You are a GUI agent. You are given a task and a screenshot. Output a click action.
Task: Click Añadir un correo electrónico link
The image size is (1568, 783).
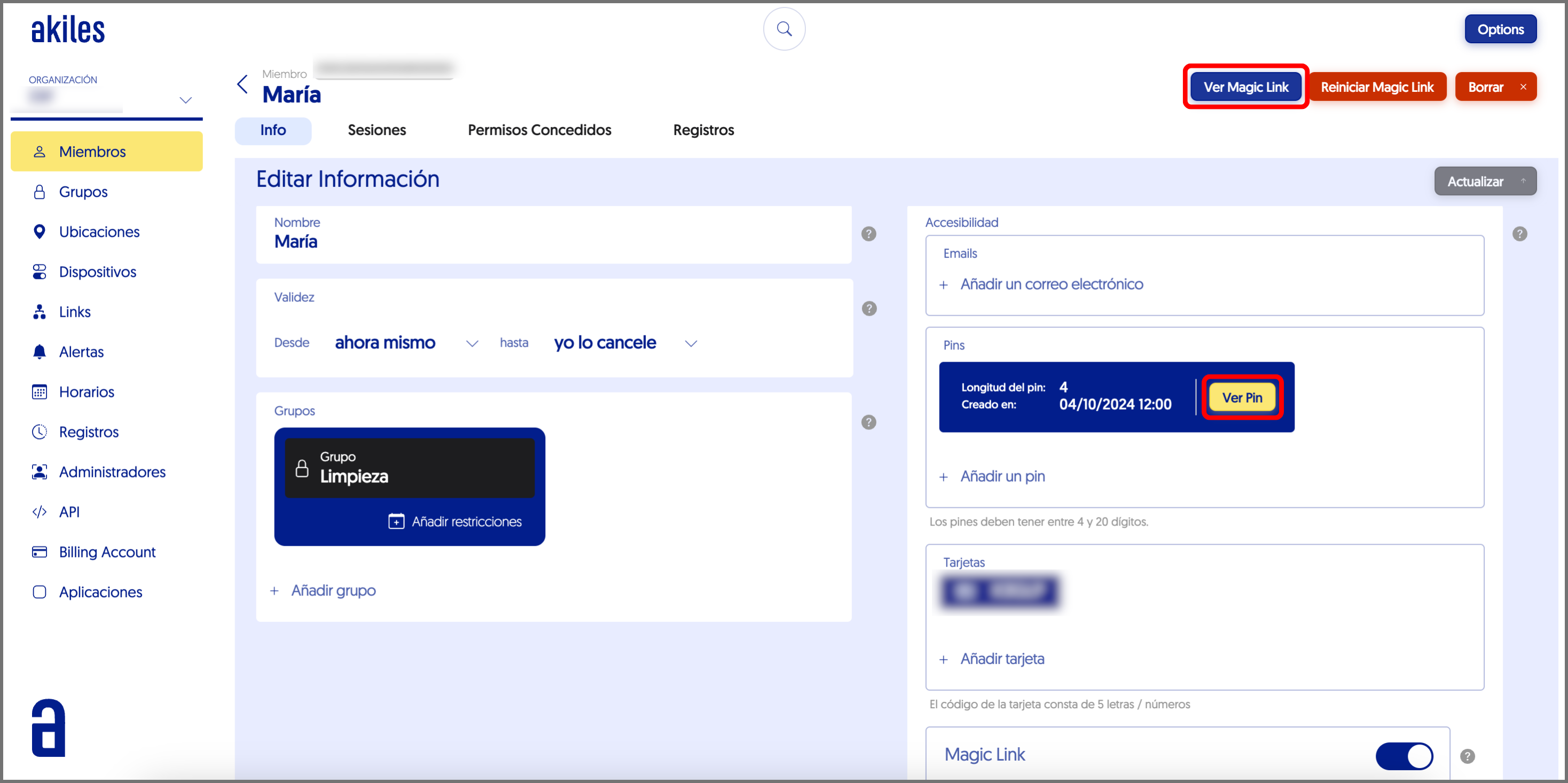click(1050, 284)
